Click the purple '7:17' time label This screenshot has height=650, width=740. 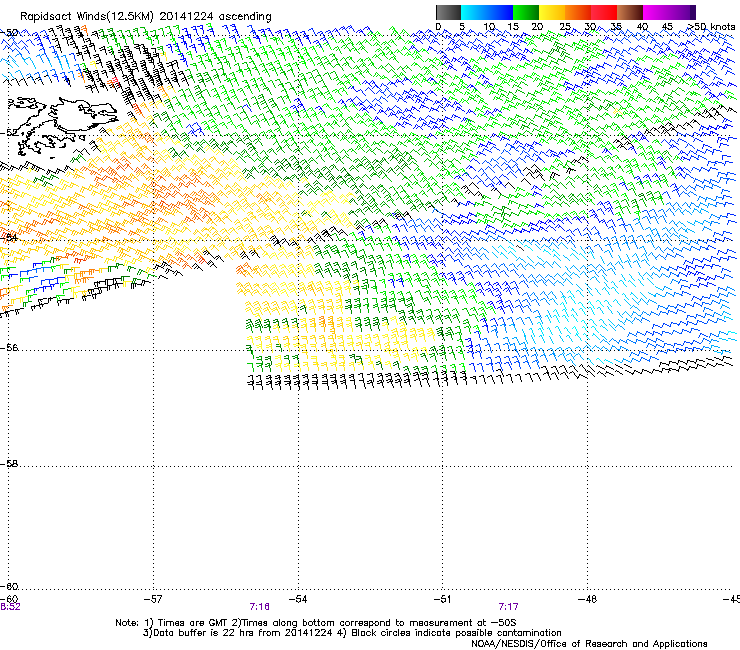[x=508, y=607]
